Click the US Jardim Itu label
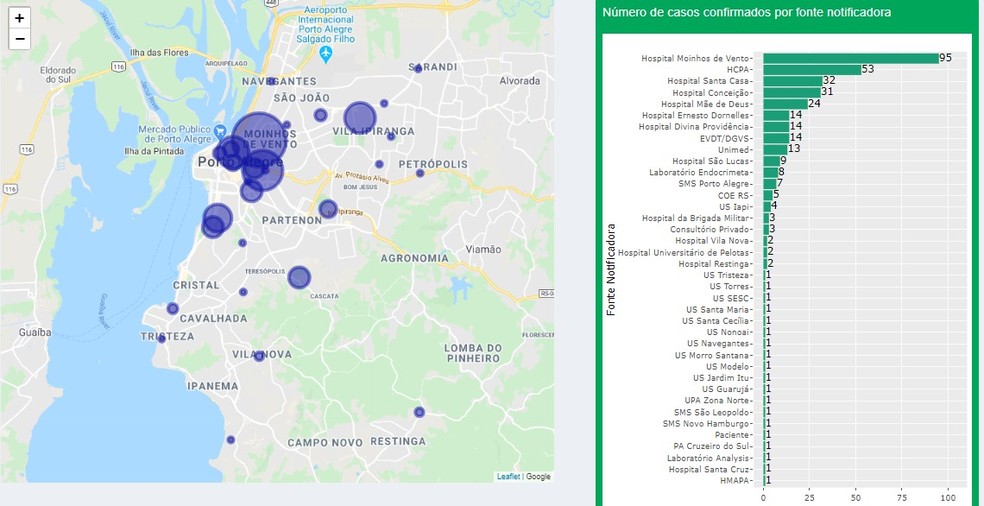The image size is (984, 506). (721, 378)
